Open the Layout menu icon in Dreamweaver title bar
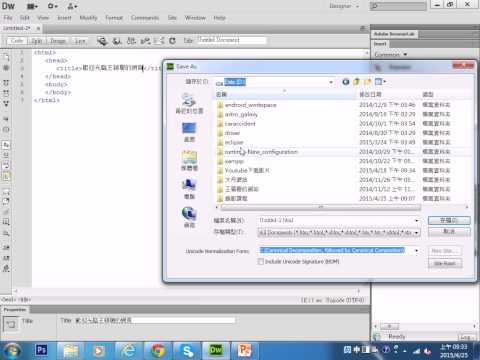The width and height of the screenshot is (480, 360). click(x=32, y=6)
